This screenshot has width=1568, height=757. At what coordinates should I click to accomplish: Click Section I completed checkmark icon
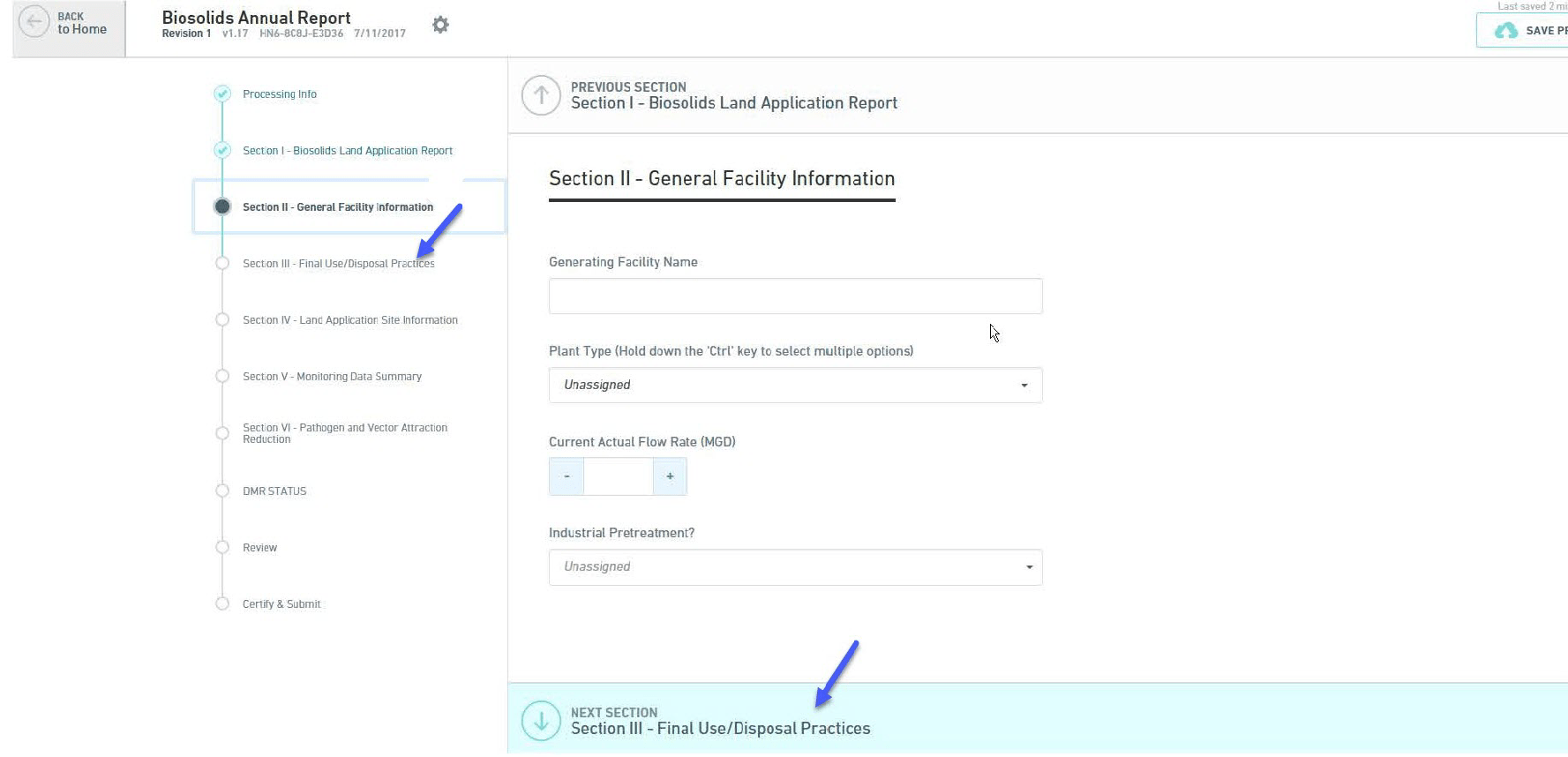pyautogui.click(x=222, y=150)
